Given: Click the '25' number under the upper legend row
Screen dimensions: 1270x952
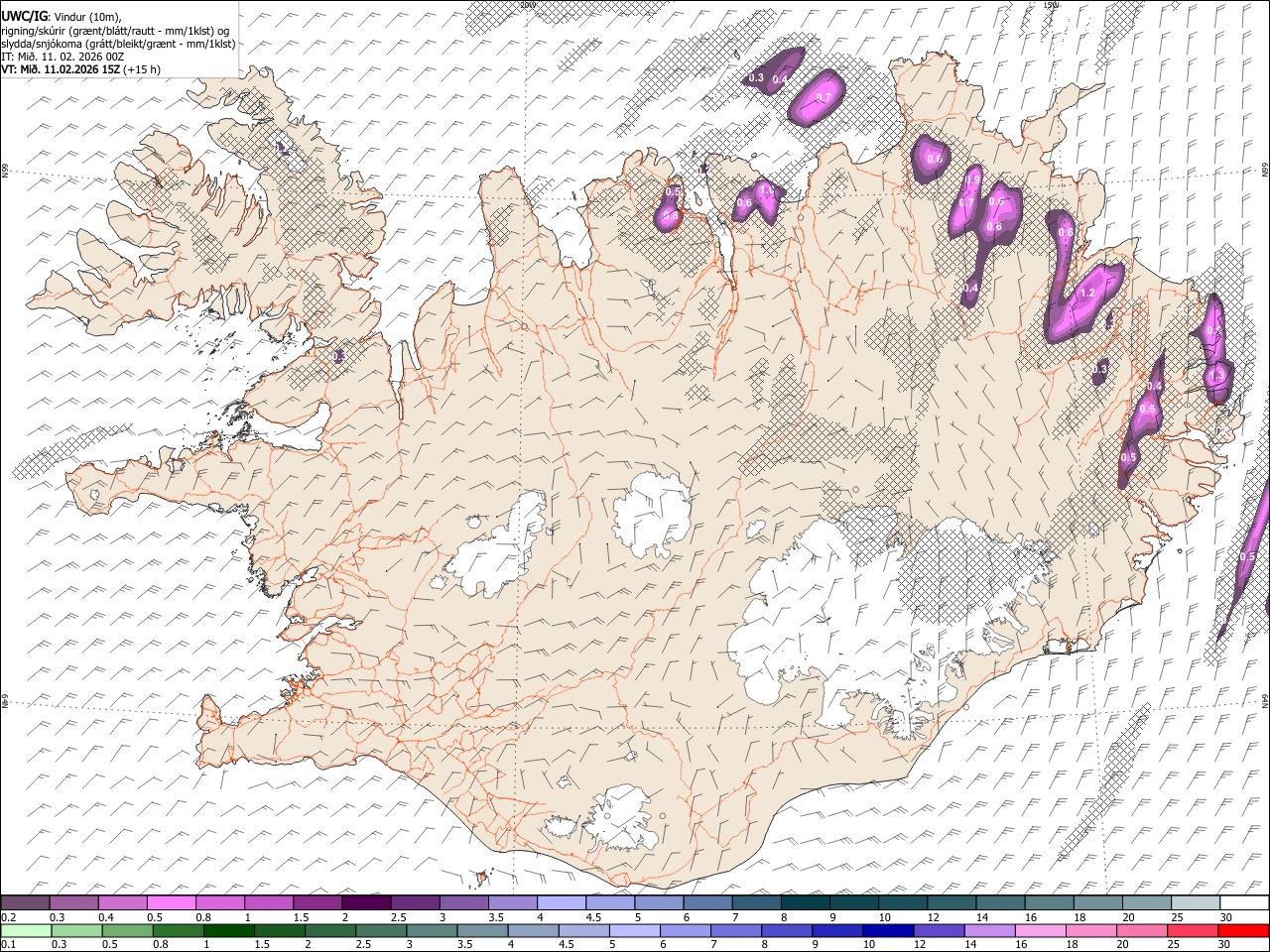Looking at the screenshot, I should pyautogui.click(x=1177, y=917).
